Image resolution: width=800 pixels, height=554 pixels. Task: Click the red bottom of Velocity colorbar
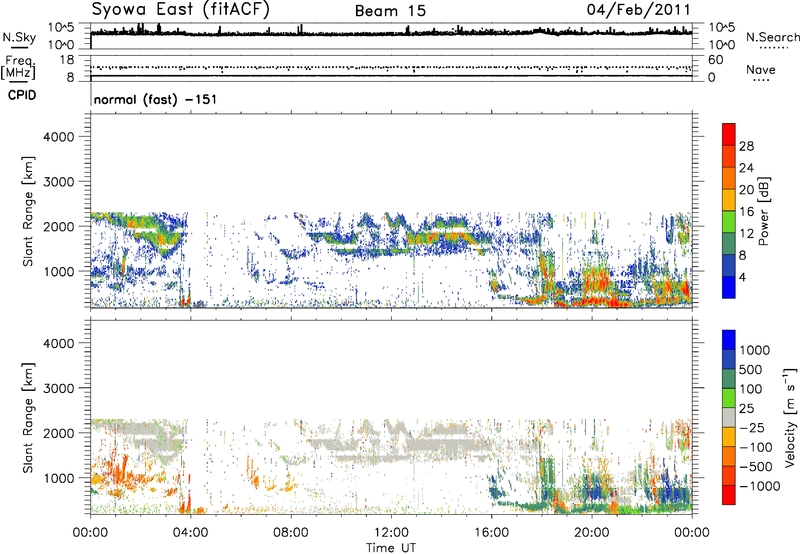tap(729, 495)
